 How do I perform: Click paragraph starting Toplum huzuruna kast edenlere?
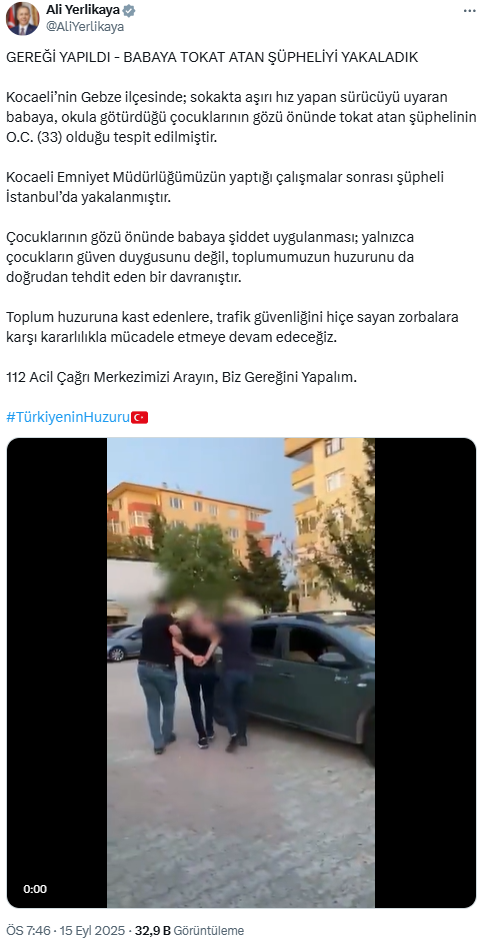point(232,327)
